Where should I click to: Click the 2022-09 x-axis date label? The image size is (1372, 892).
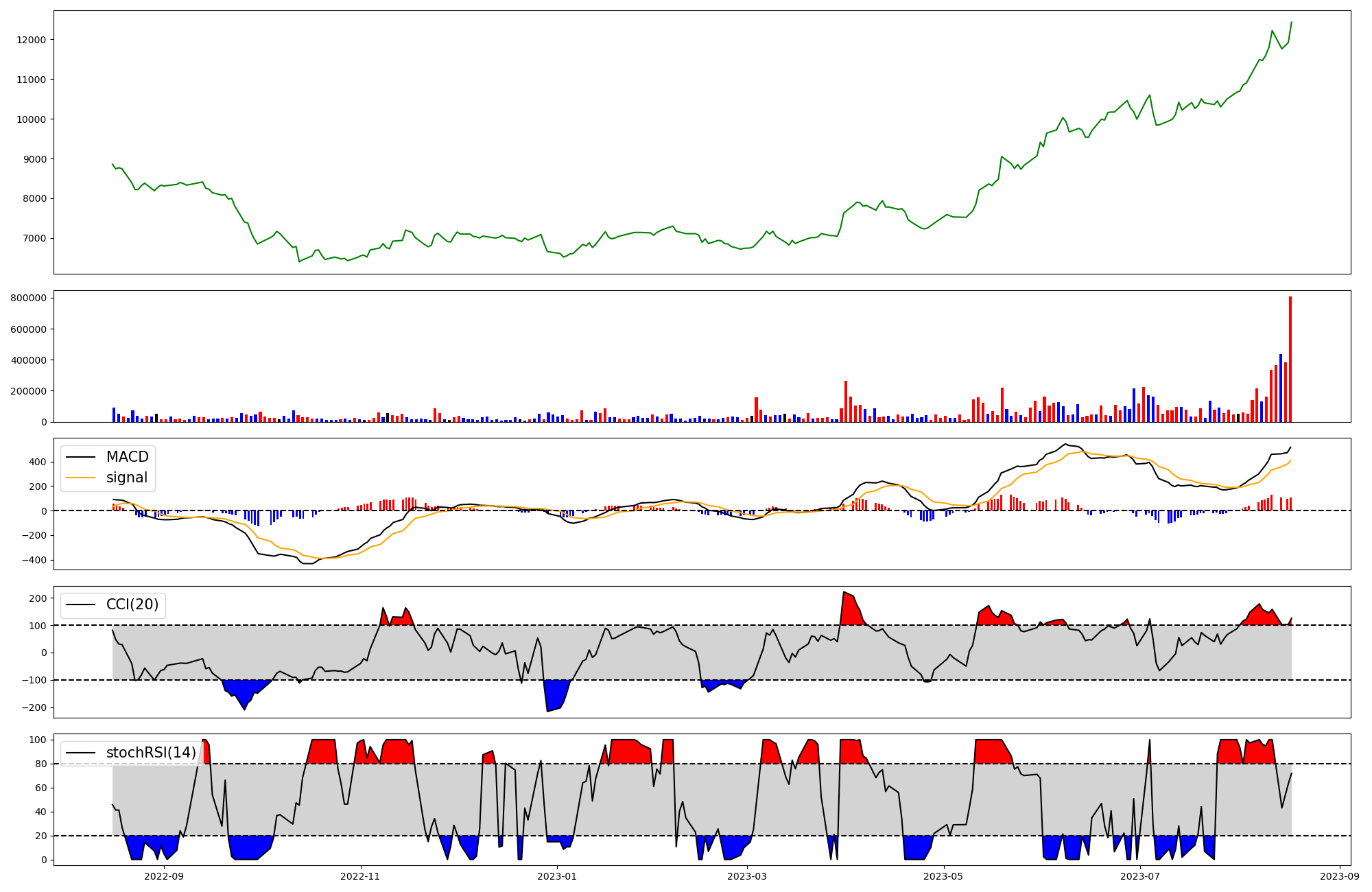(x=165, y=876)
